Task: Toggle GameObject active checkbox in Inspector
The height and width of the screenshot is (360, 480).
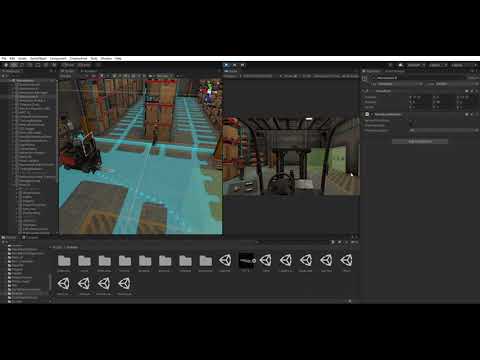Action: click(x=373, y=78)
